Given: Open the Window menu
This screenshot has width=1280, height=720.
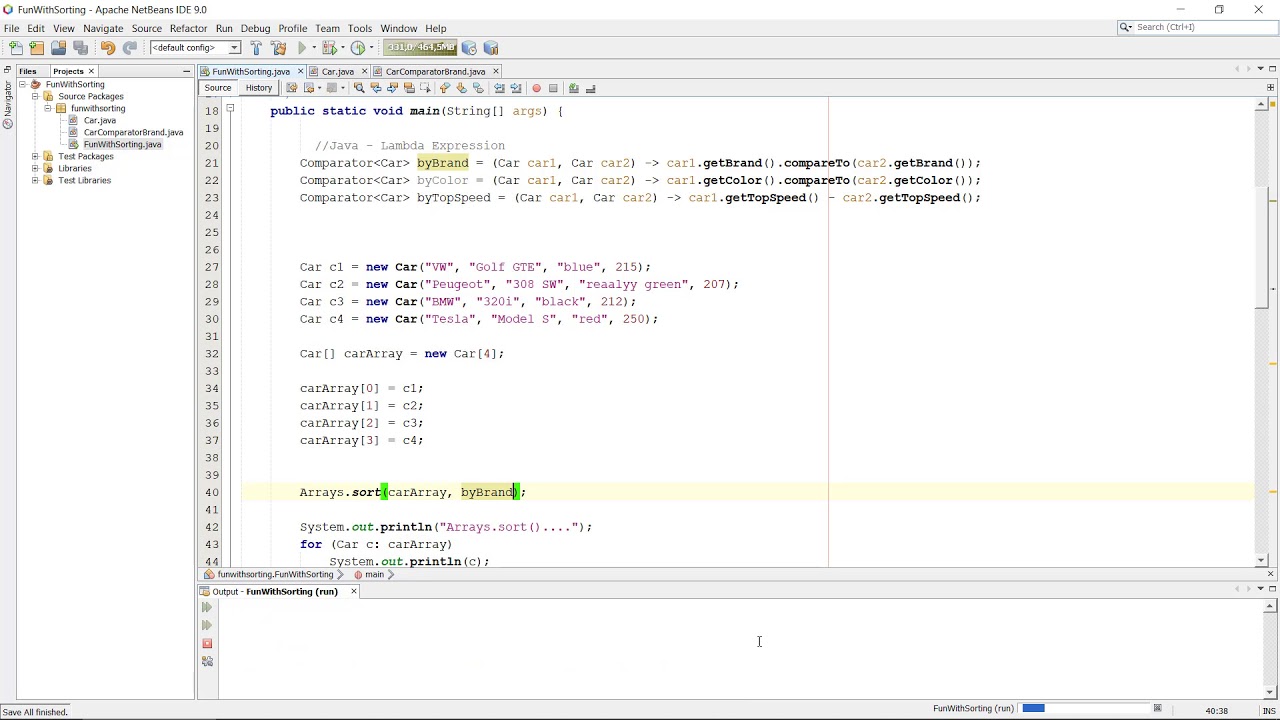Looking at the screenshot, I should pos(398,28).
